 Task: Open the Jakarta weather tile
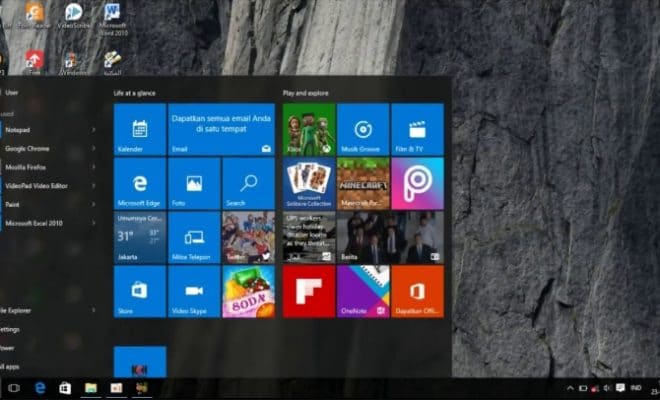pyautogui.click(x=140, y=237)
